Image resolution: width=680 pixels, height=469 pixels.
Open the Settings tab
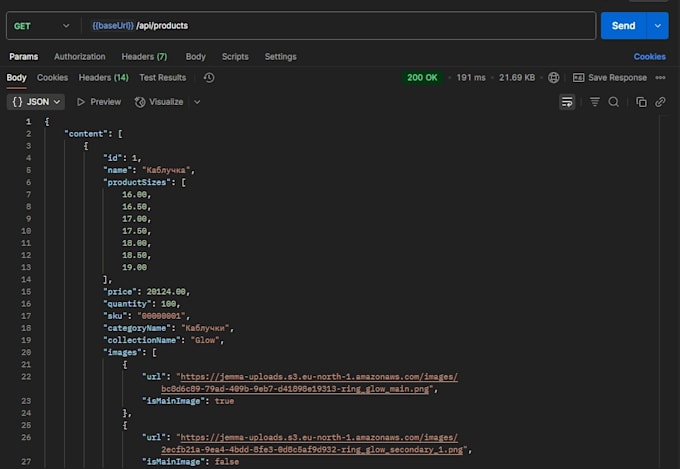point(281,56)
